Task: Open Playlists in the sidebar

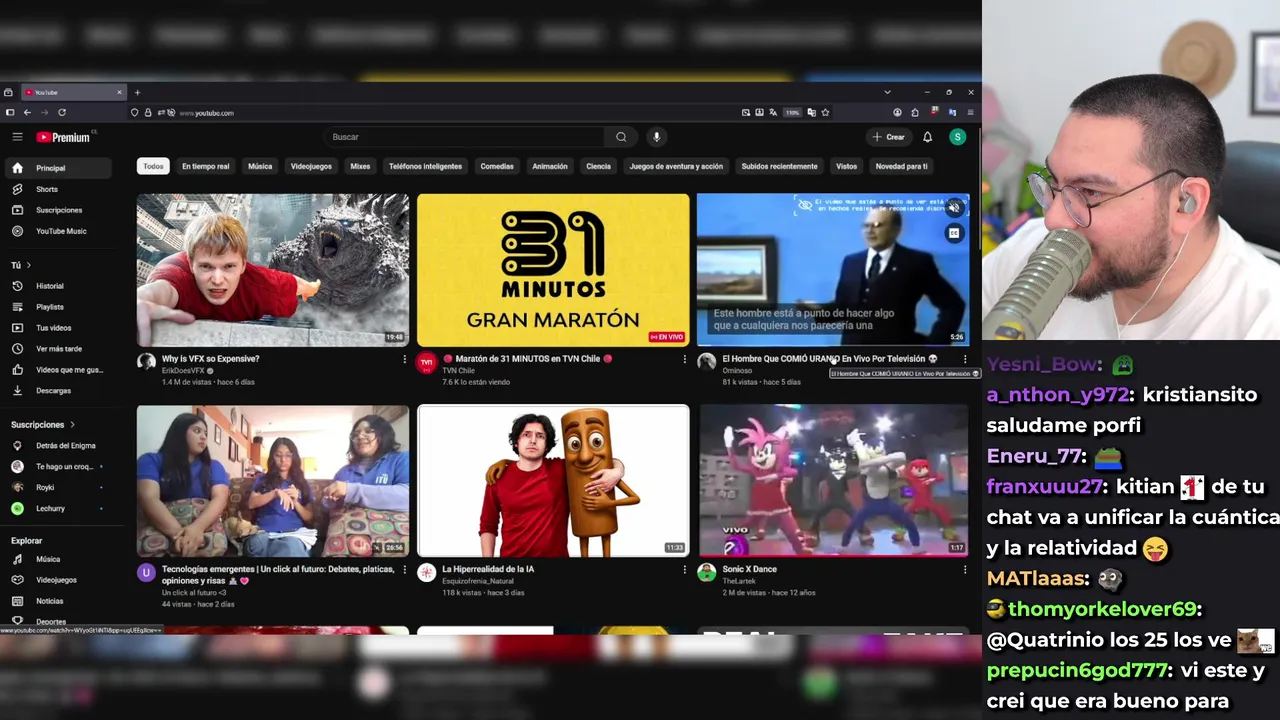Action: click(x=56, y=307)
